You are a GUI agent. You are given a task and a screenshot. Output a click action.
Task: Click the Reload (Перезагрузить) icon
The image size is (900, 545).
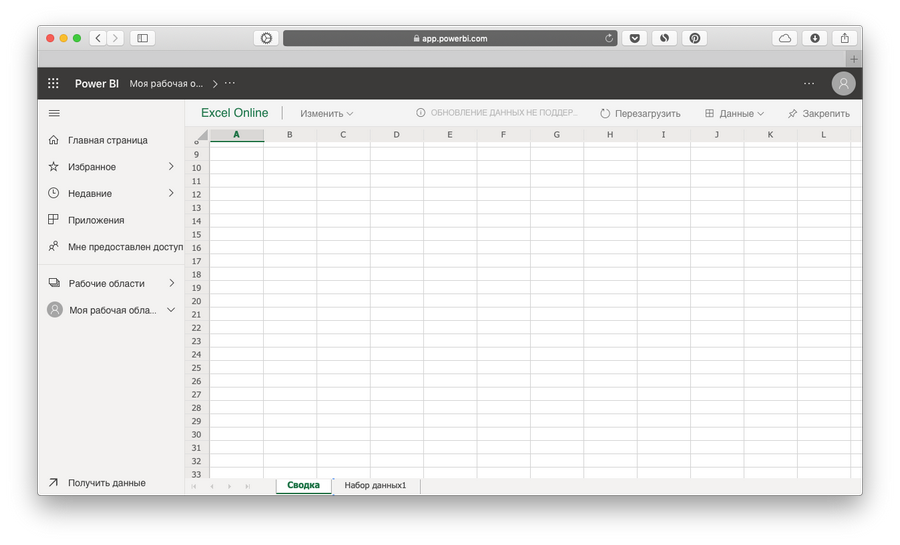click(605, 114)
